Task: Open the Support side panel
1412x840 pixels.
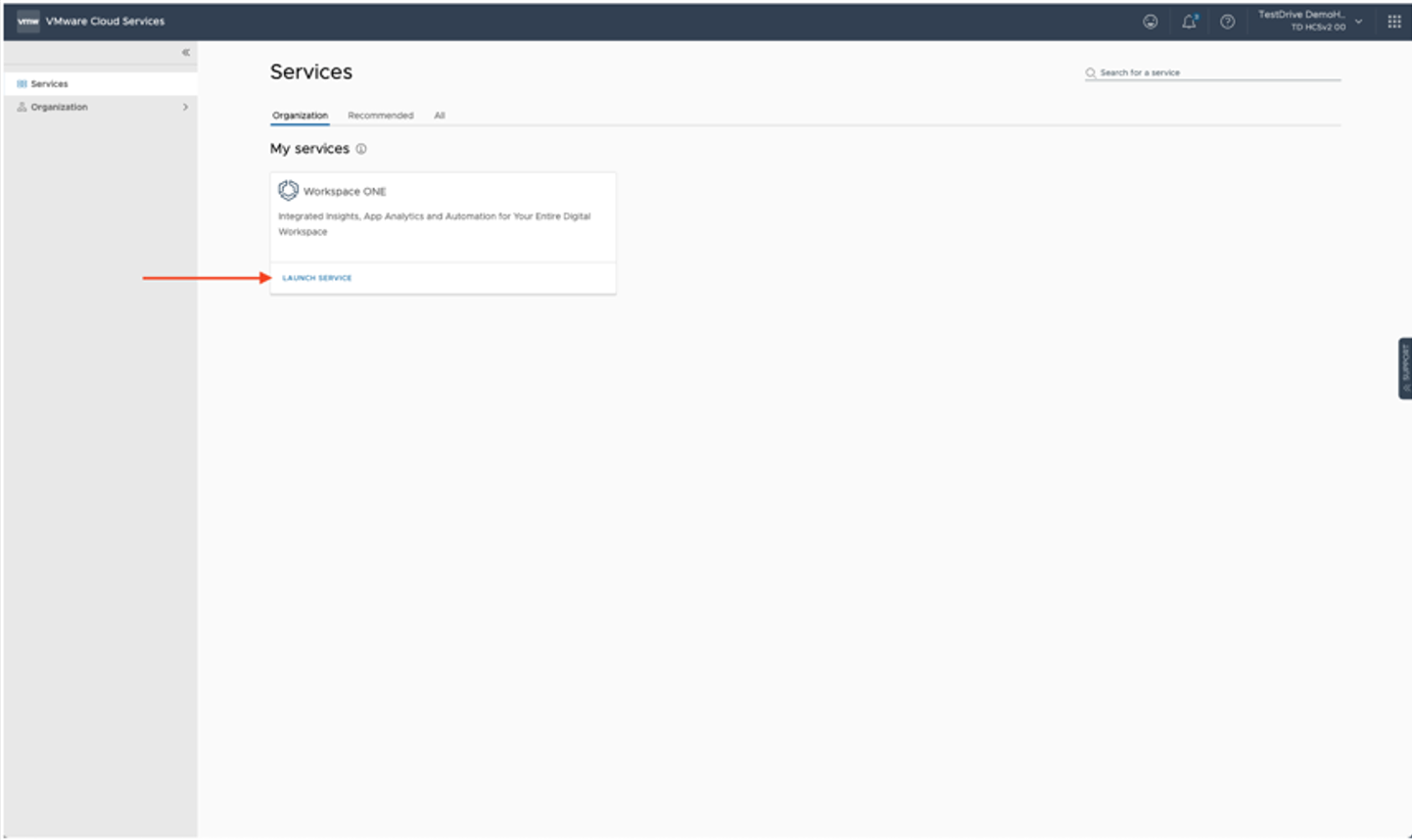Action: coord(1405,367)
